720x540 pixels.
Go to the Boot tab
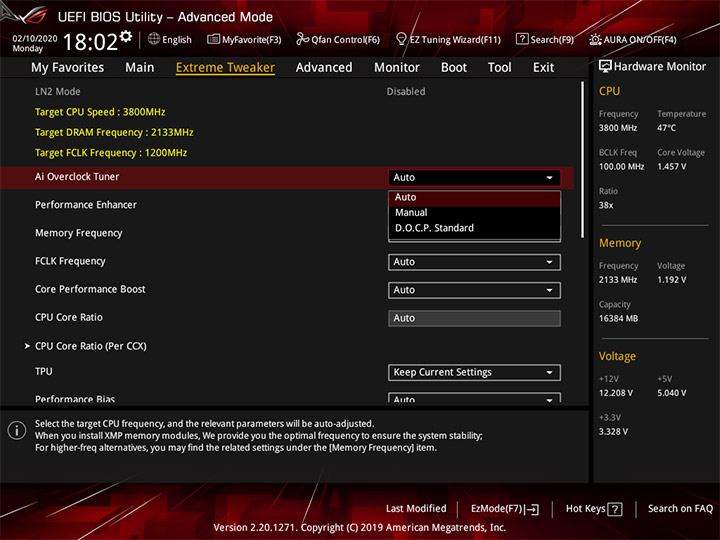[454, 68]
